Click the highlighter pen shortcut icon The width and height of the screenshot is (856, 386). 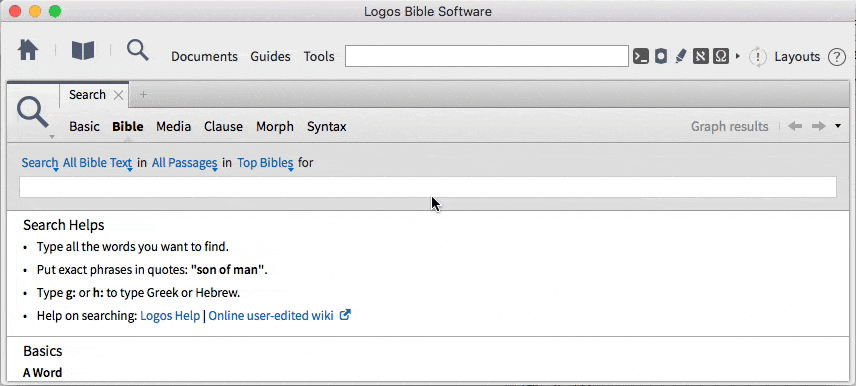pyautogui.click(x=681, y=56)
